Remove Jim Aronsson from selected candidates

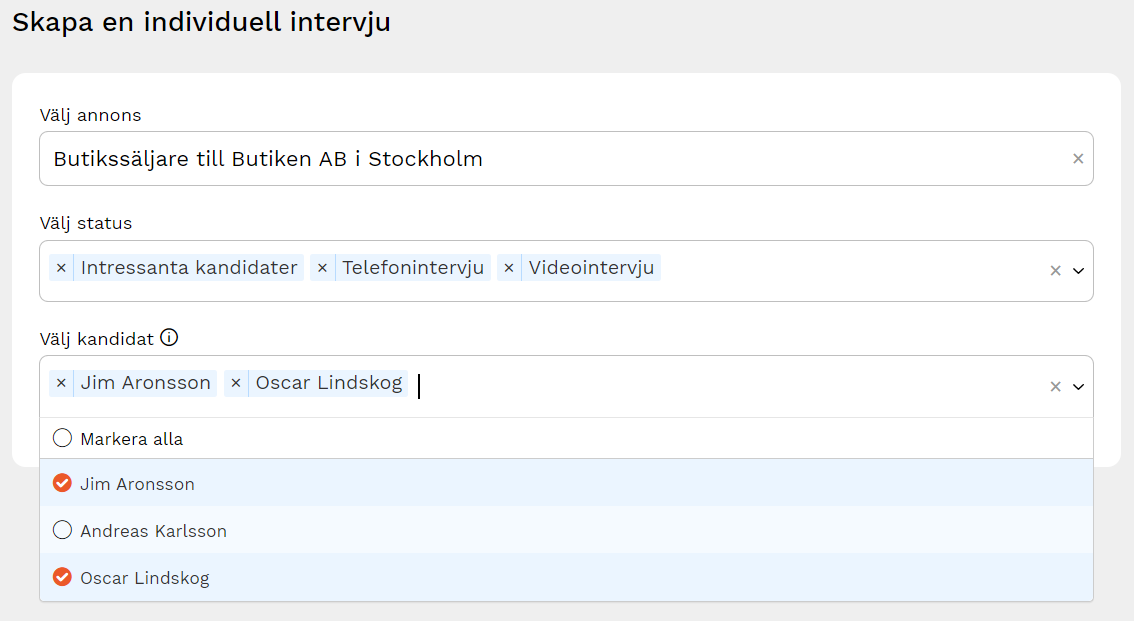pyautogui.click(x=61, y=383)
